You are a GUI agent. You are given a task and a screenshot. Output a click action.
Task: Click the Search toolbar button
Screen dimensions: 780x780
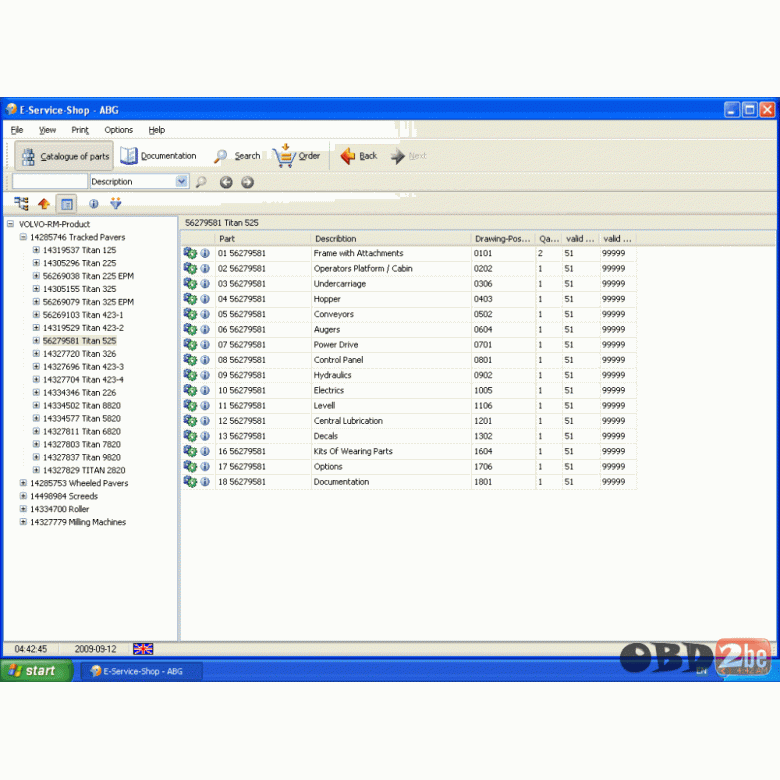click(x=237, y=156)
